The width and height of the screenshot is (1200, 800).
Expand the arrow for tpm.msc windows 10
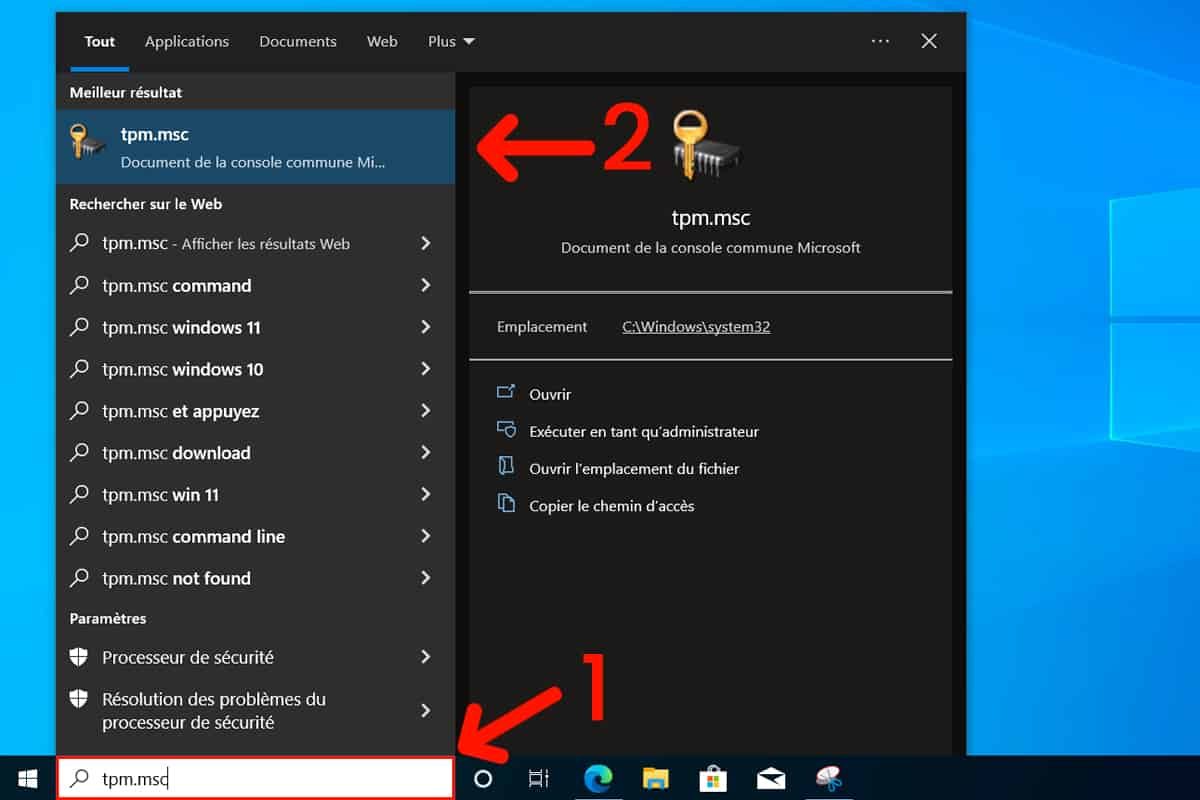pos(426,369)
